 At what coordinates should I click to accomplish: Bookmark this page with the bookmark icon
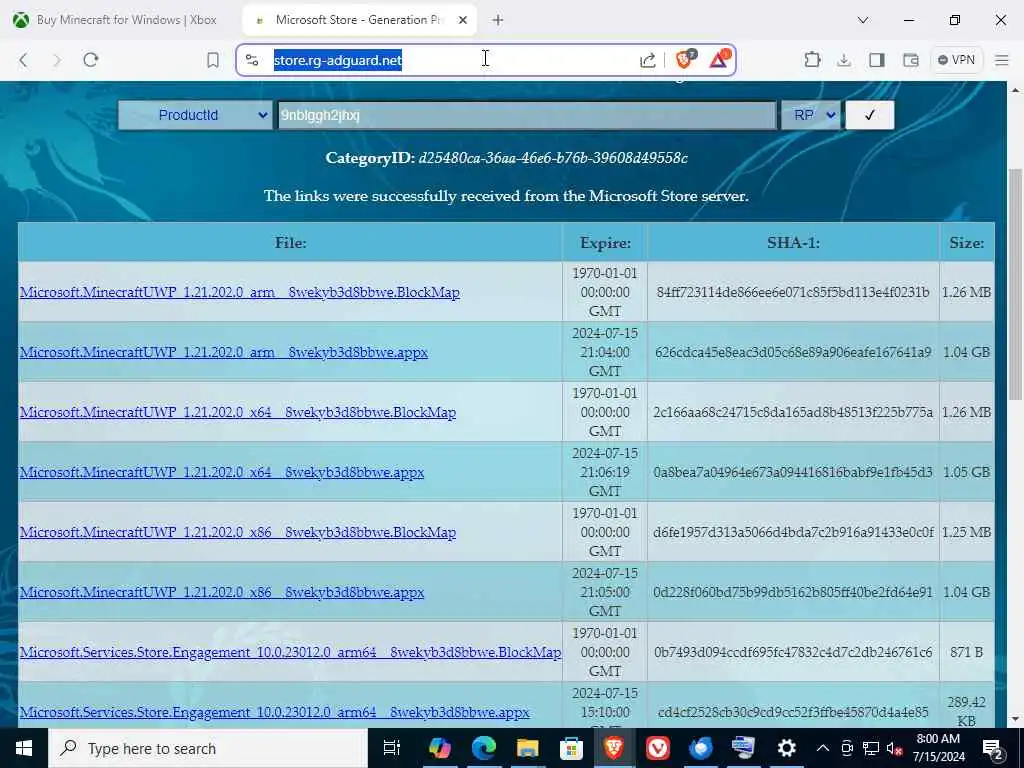[x=213, y=60]
